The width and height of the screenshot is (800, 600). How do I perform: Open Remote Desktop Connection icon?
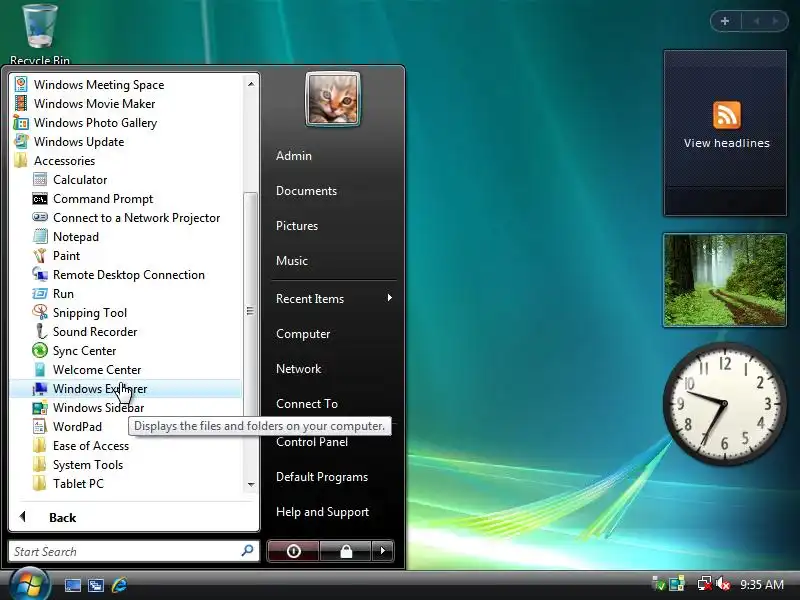click(x=40, y=274)
